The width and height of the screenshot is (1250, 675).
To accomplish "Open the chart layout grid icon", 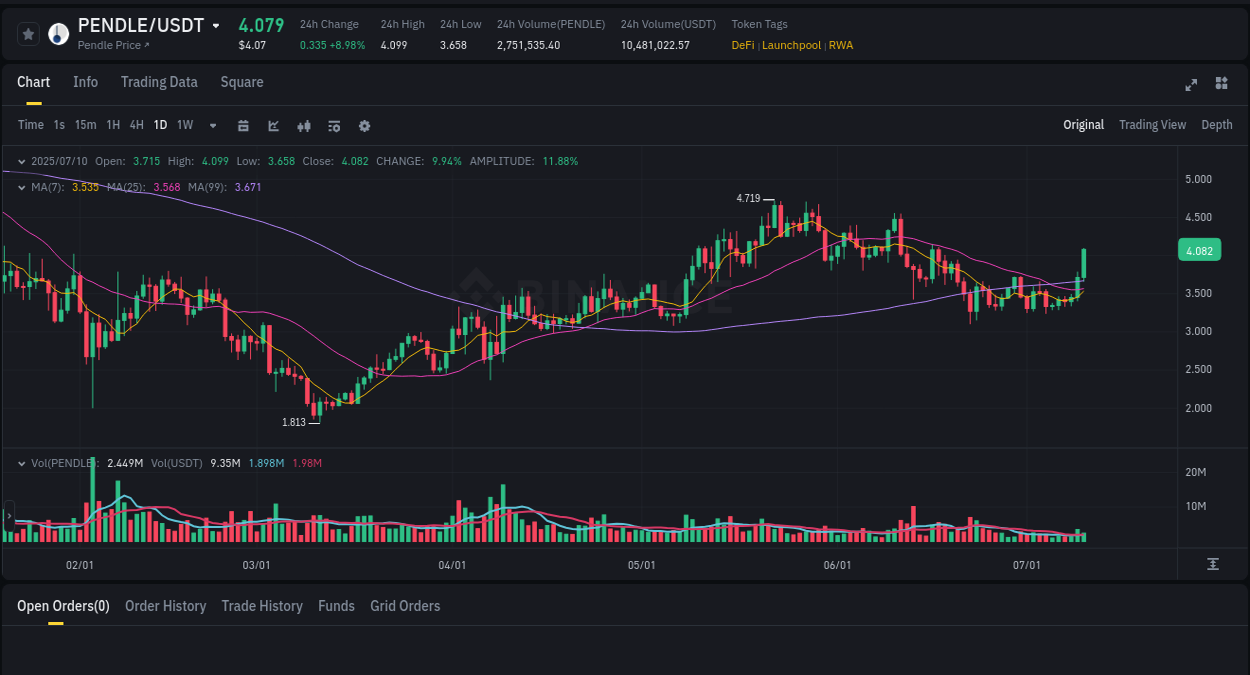I will pyautogui.click(x=1221, y=84).
